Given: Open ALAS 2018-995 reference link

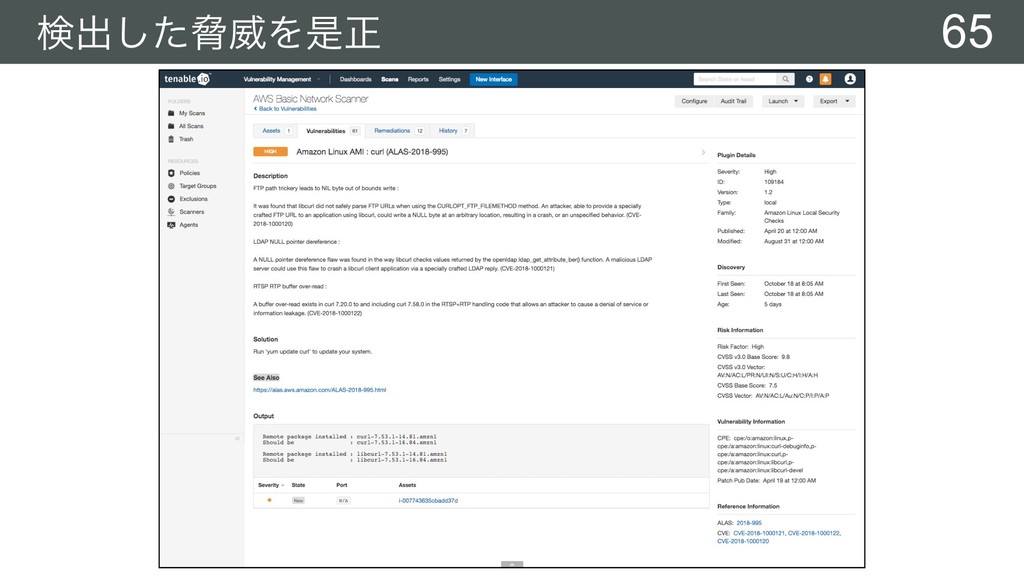Looking at the screenshot, I should click(x=749, y=523).
